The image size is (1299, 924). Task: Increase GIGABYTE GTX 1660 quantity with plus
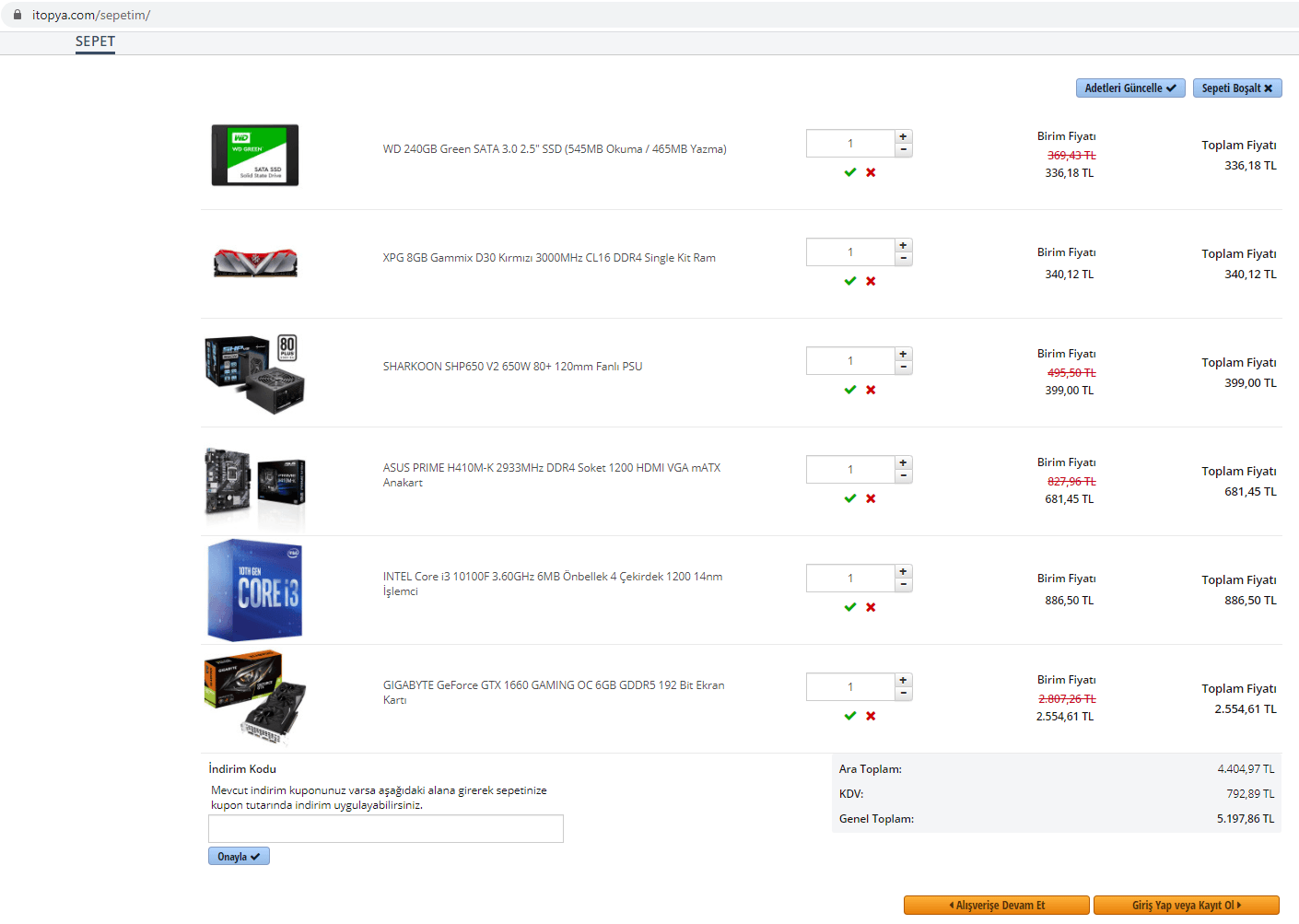(x=904, y=680)
